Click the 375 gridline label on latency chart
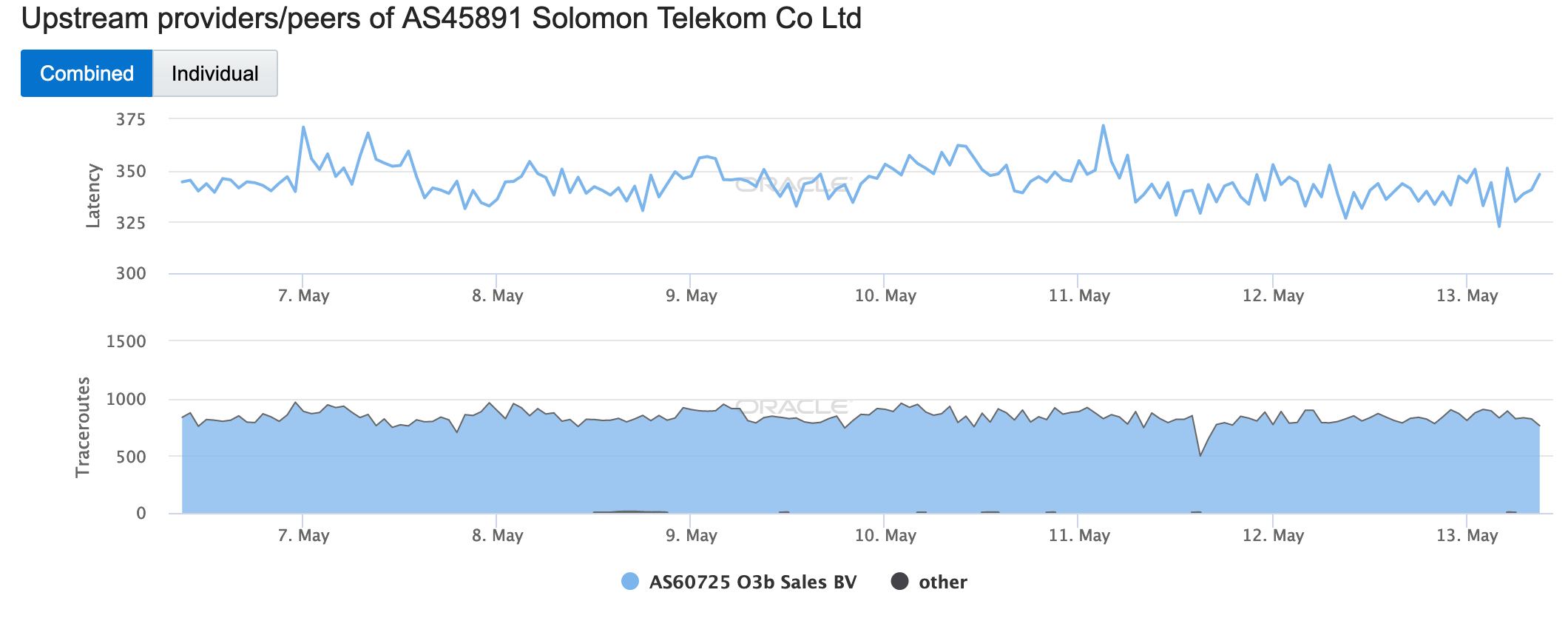Viewport: 1568px width, 621px height. (131, 119)
